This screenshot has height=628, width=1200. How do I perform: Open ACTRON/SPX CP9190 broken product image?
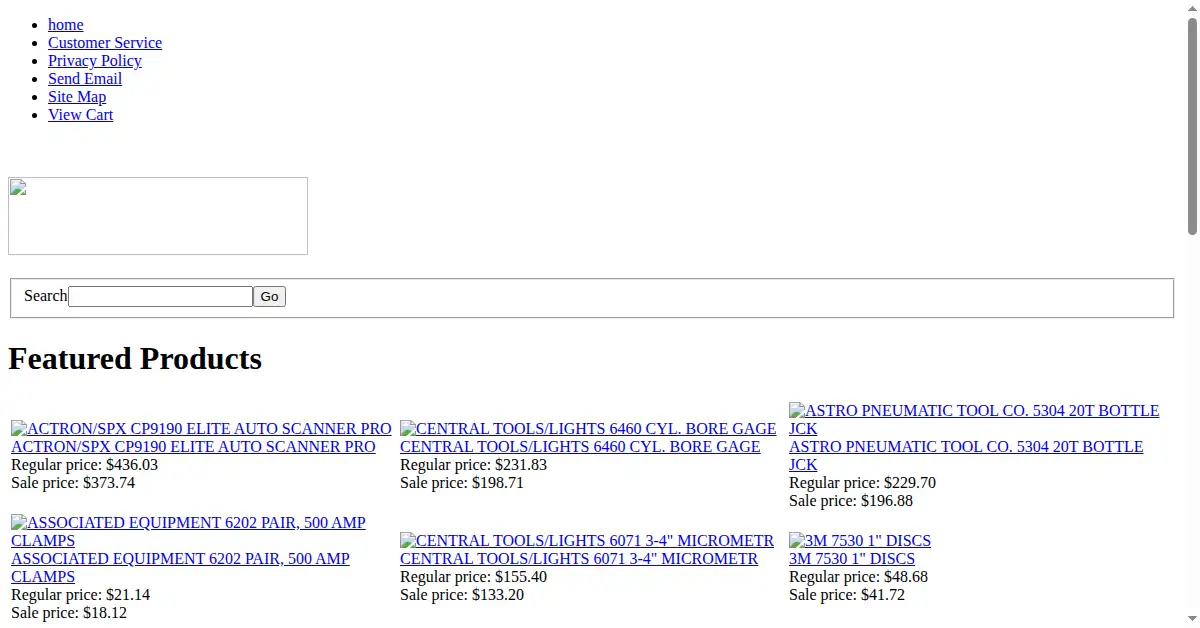(201, 429)
